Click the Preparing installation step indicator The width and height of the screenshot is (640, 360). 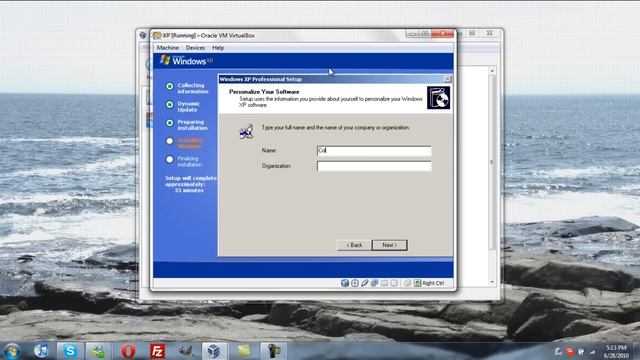click(169, 123)
